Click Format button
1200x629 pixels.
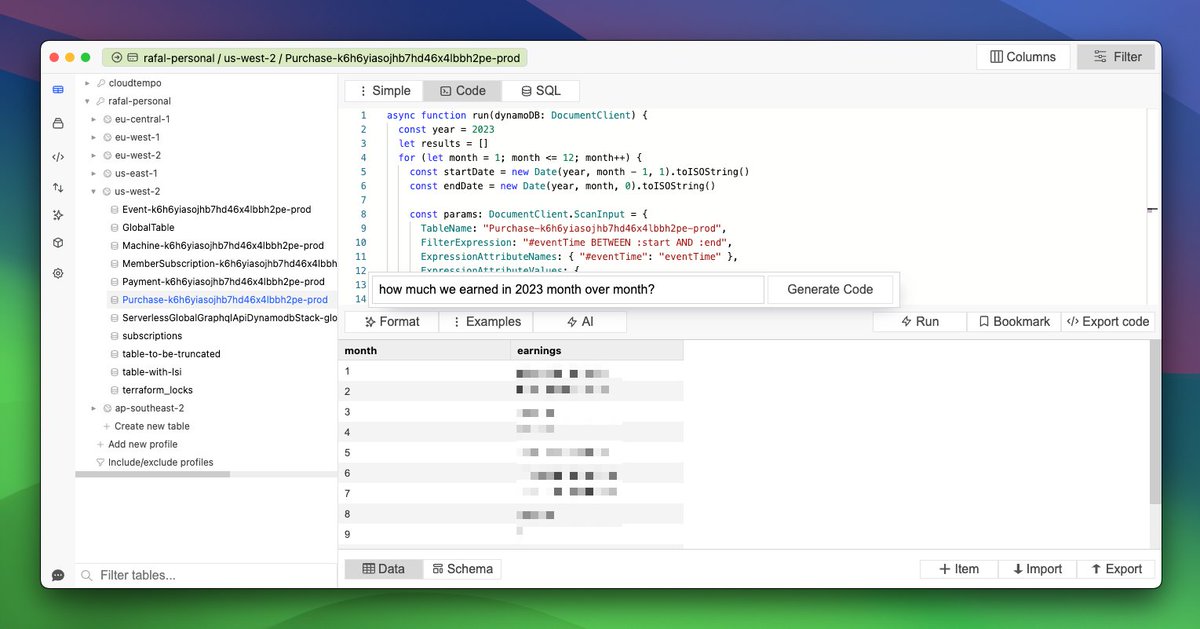(392, 322)
